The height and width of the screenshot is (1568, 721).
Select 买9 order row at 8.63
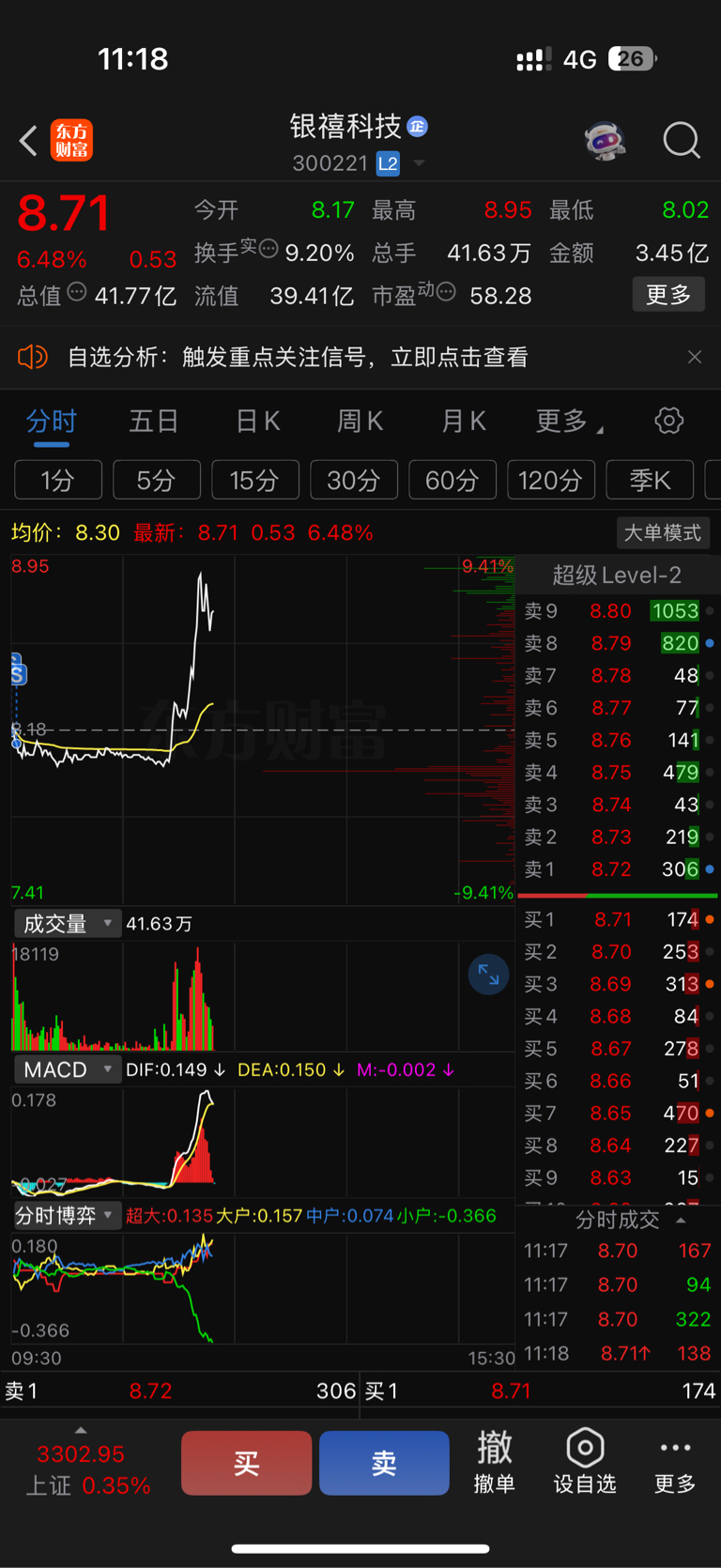click(618, 1177)
